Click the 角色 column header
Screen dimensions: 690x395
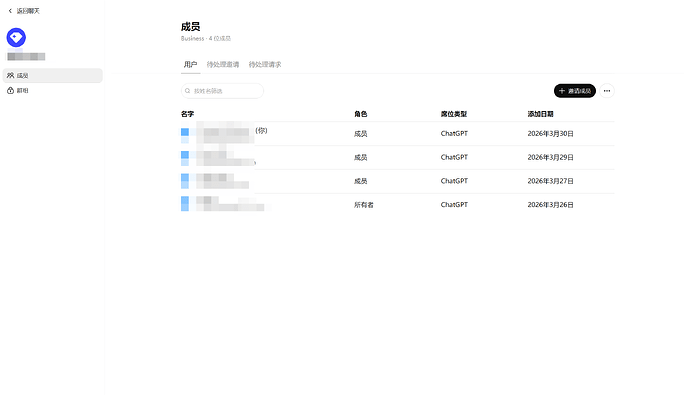(x=361, y=114)
